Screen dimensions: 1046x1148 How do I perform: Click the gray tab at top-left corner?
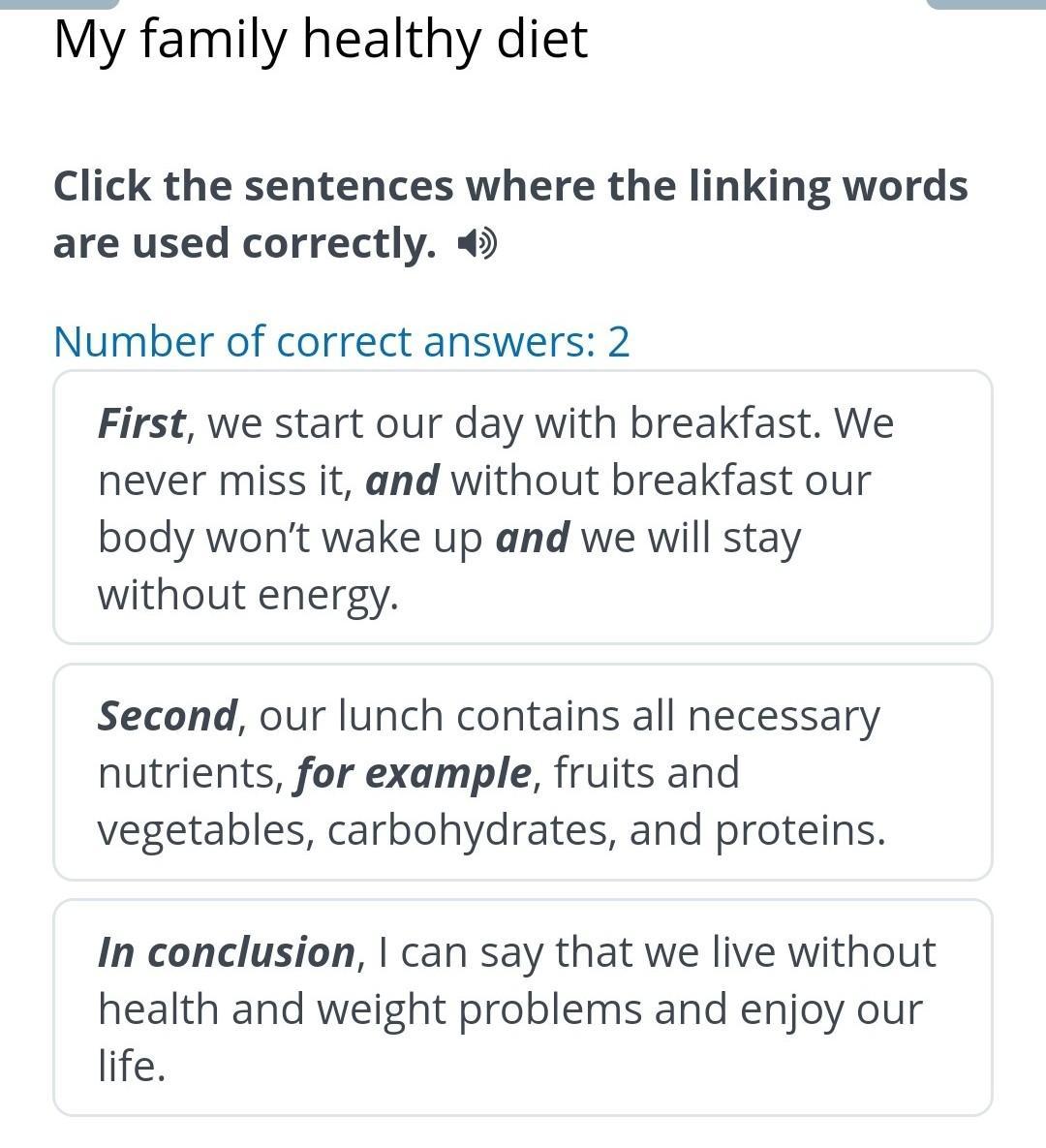pos(60,4)
